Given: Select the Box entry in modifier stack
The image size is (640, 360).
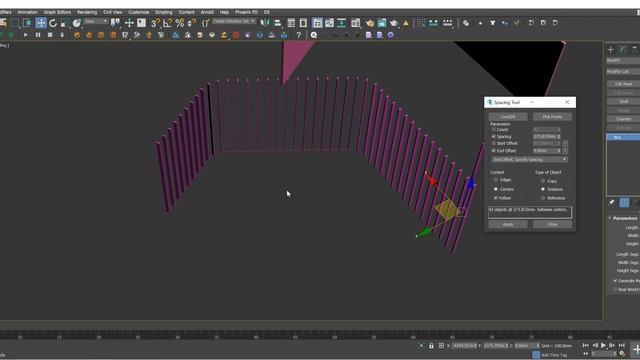Looking at the screenshot, I should click(x=623, y=137).
